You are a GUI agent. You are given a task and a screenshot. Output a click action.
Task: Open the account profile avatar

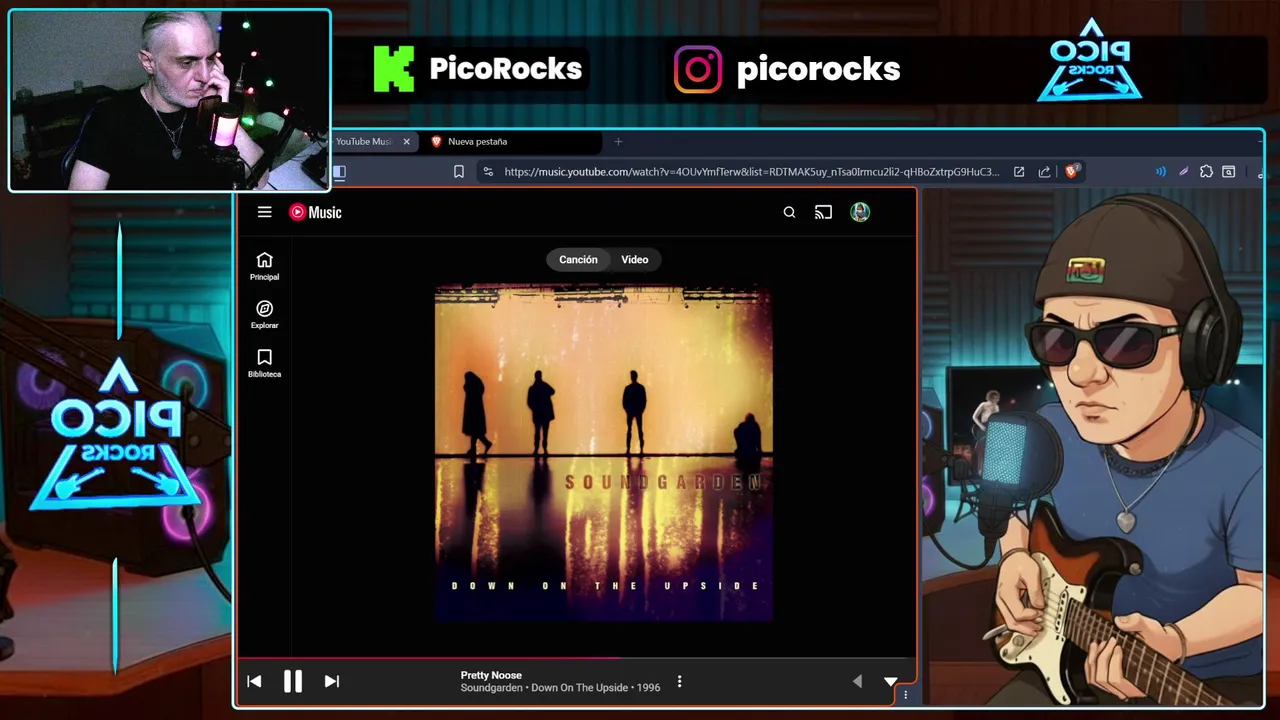[860, 212]
